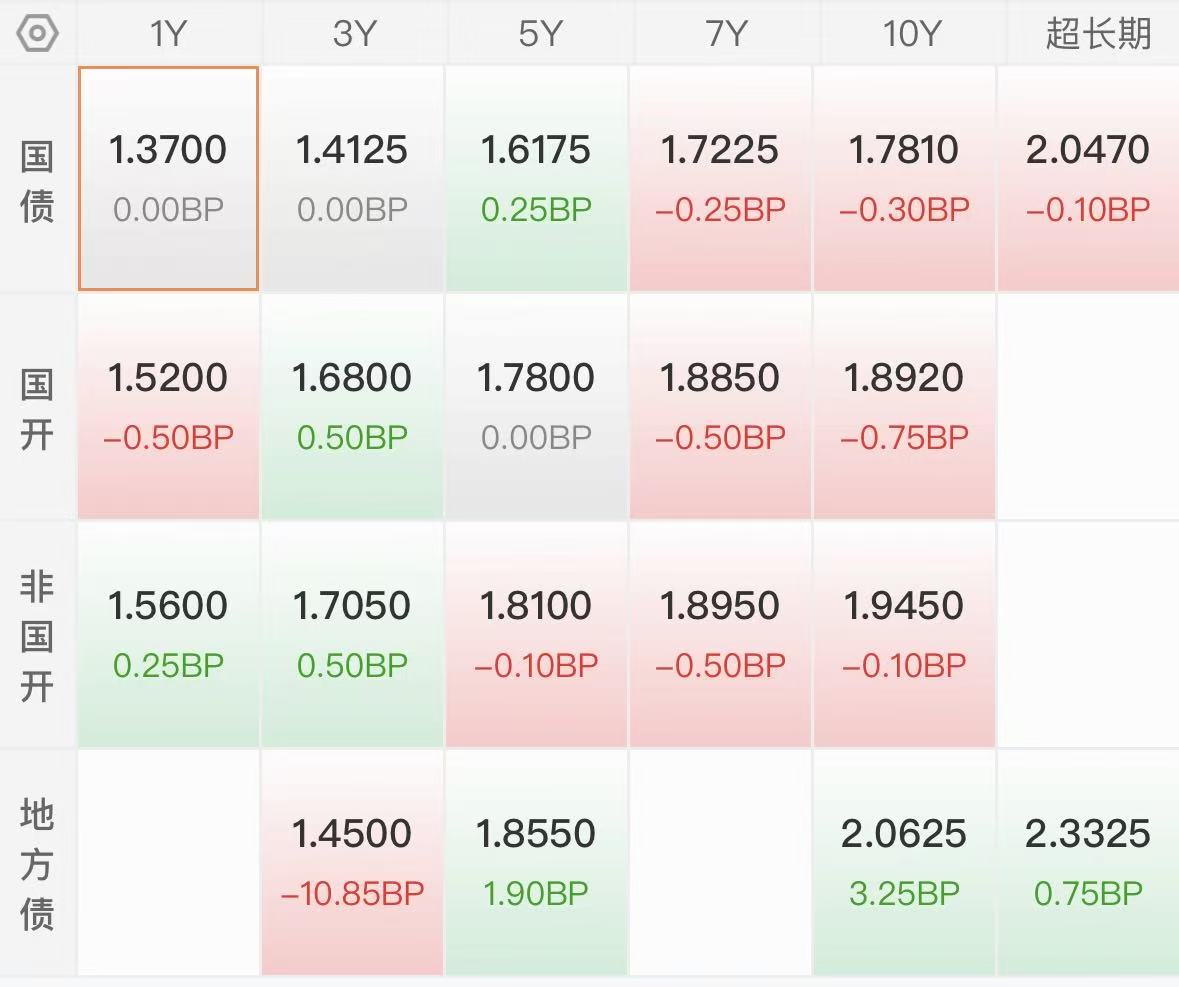Select the 非国开 7Y cell 1.8950
Screen dimensions: 1179x987
720,634
